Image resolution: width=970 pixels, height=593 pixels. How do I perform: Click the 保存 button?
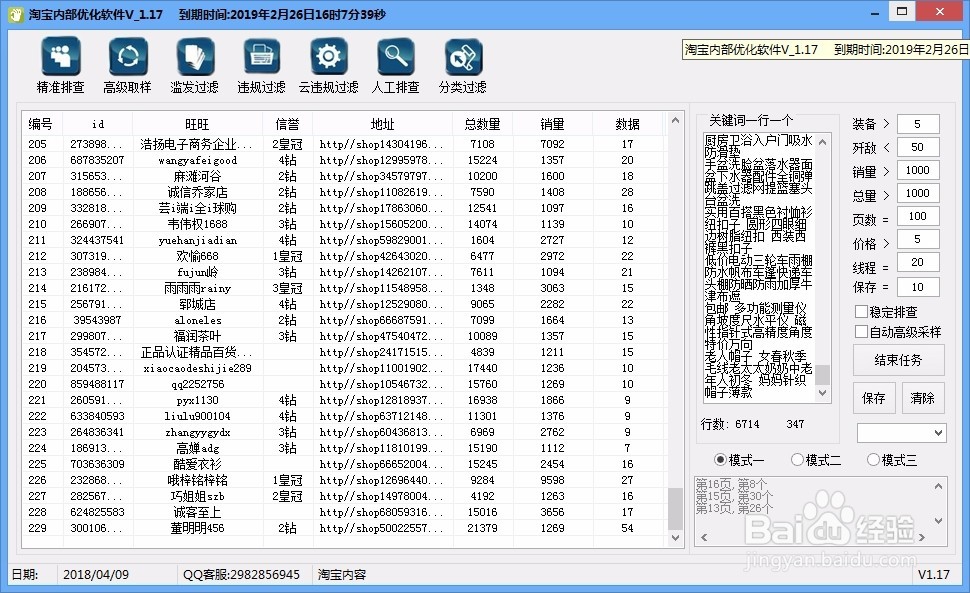point(874,398)
